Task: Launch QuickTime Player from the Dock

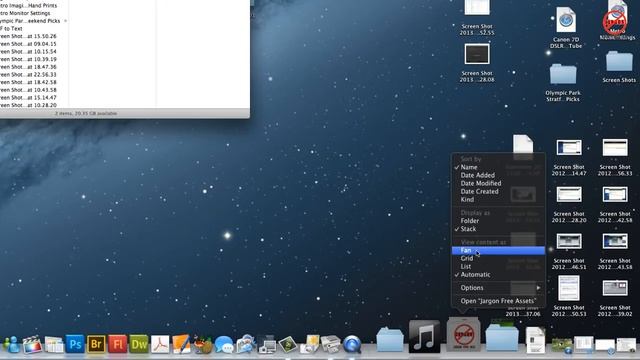Action: 352,344
